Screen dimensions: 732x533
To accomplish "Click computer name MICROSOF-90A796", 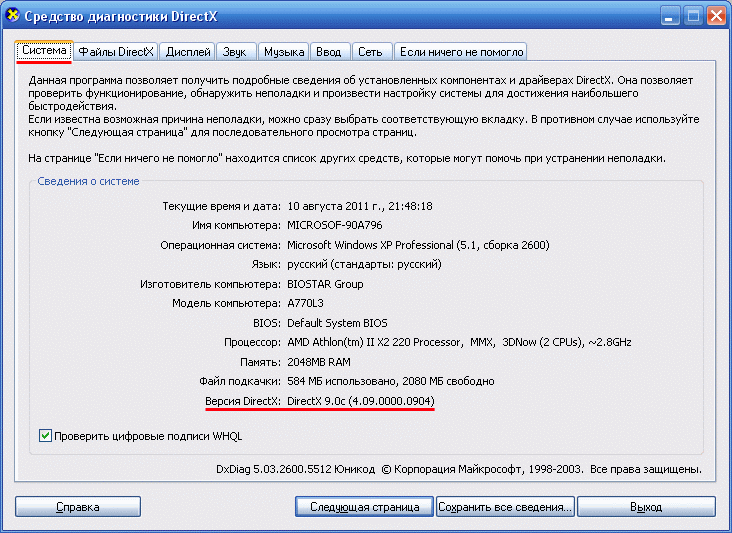I will (x=334, y=225).
